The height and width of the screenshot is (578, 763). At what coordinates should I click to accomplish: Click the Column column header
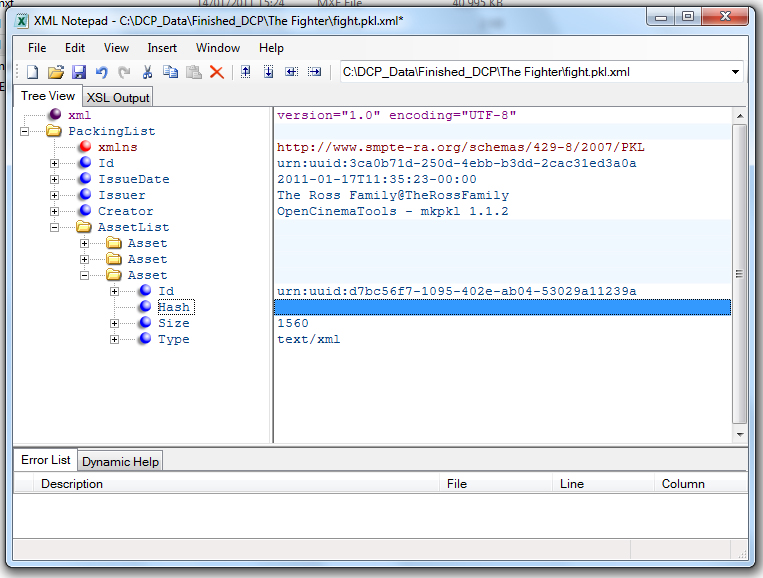[x=701, y=484]
